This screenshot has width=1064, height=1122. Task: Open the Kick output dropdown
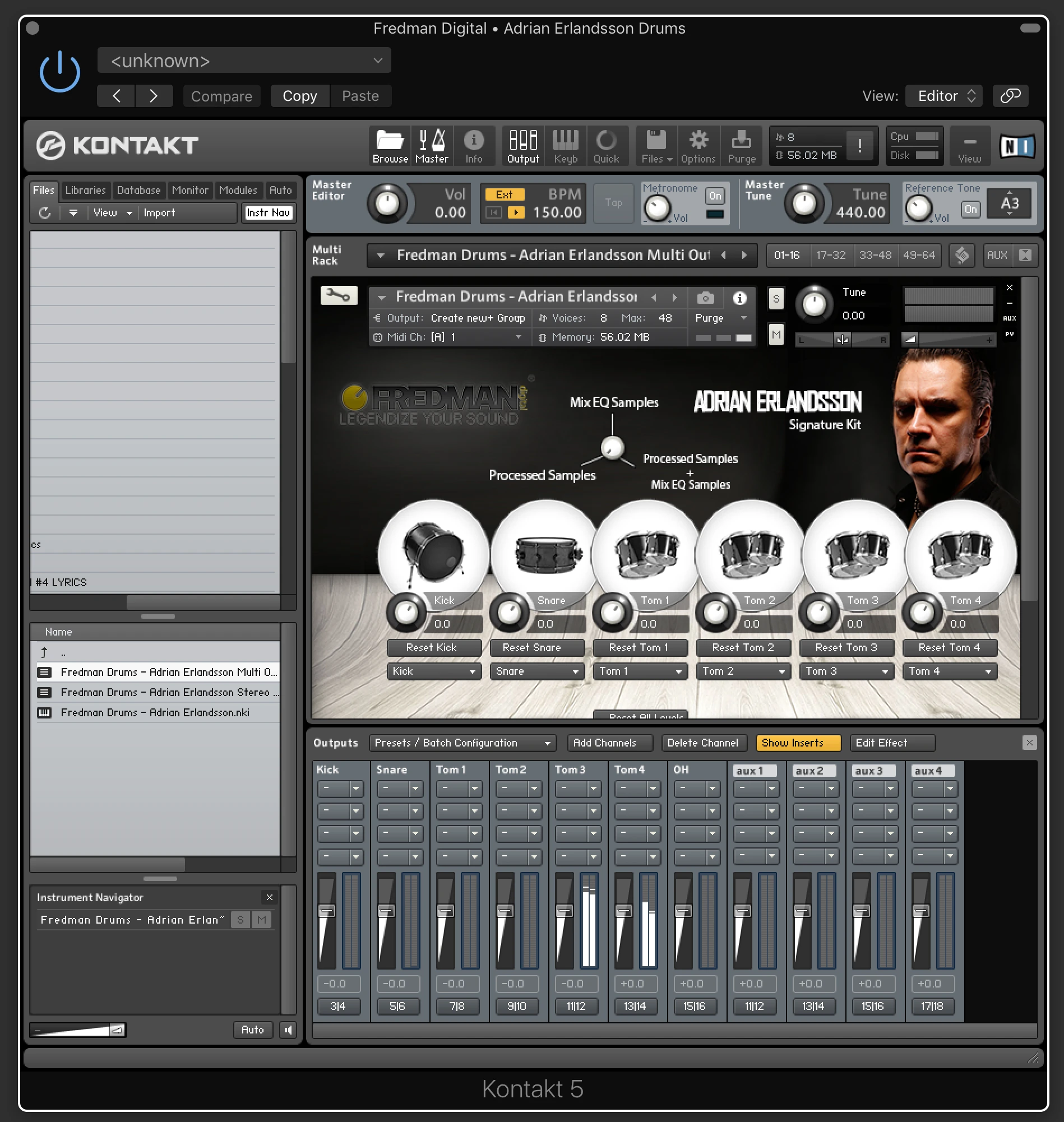point(434,671)
